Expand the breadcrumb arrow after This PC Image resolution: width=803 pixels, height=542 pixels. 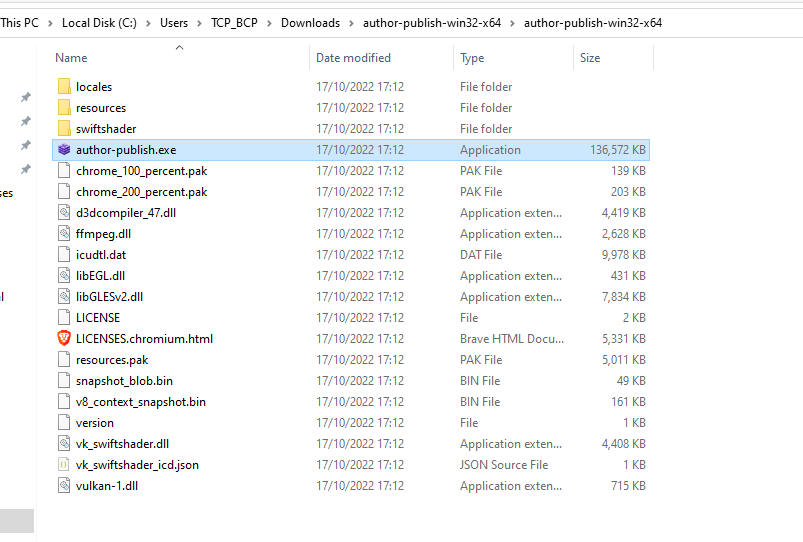tap(50, 23)
